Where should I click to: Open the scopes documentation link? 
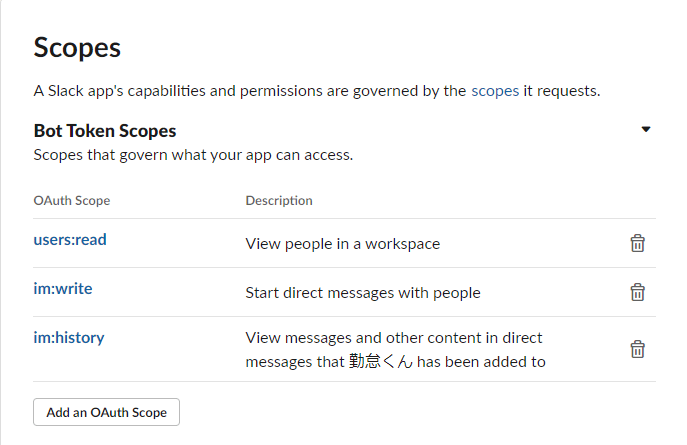[x=495, y=90]
